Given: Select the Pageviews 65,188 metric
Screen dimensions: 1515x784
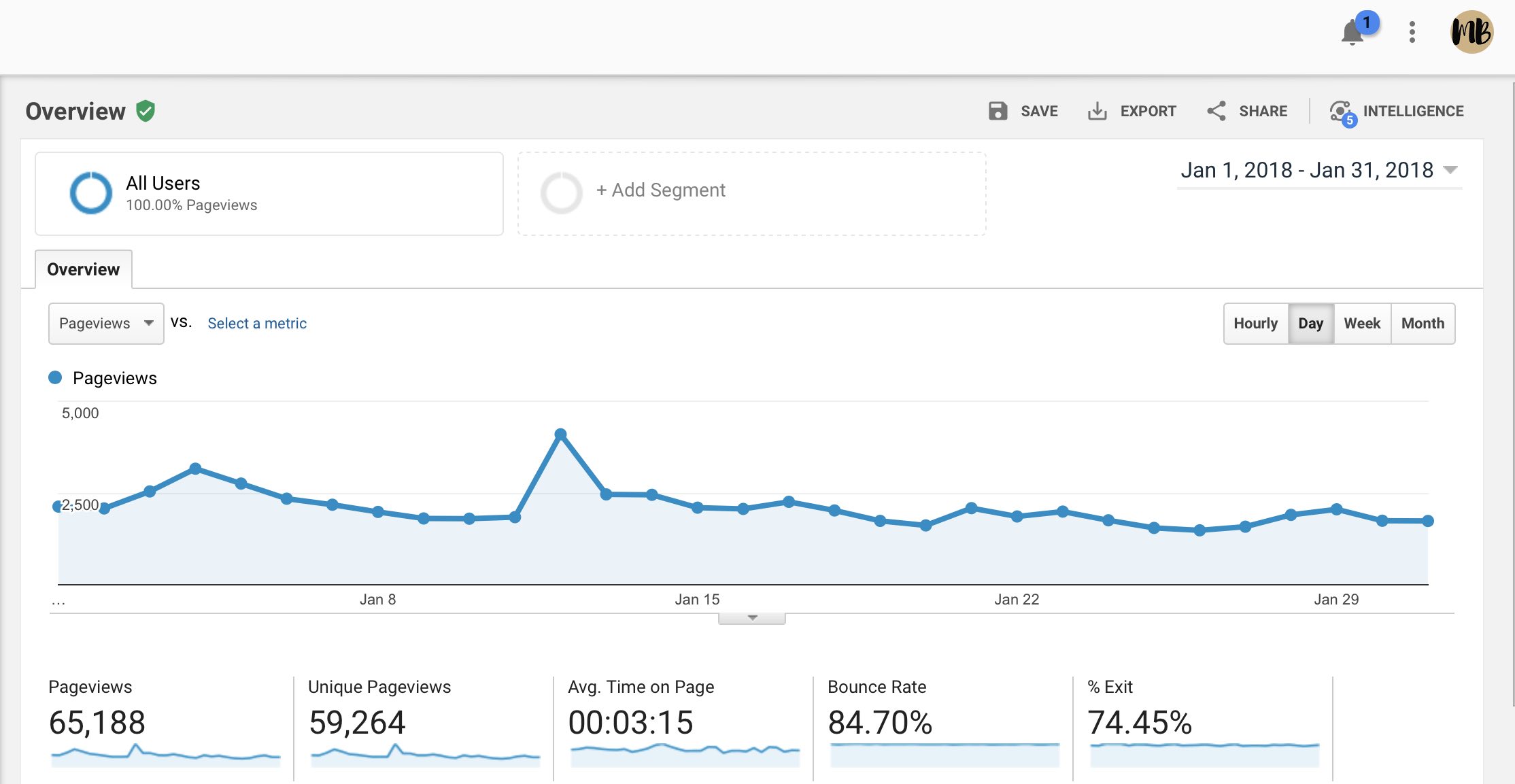Looking at the screenshot, I should point(165,728).
